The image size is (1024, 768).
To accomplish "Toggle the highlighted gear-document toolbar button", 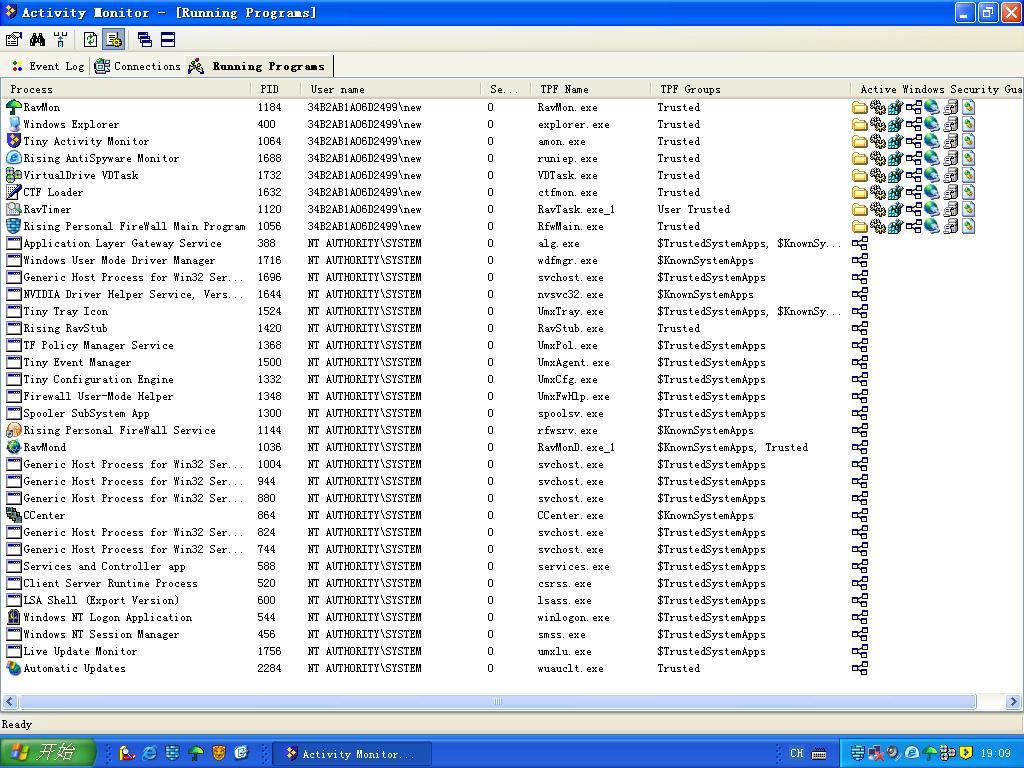I will [x=113, y=39].
